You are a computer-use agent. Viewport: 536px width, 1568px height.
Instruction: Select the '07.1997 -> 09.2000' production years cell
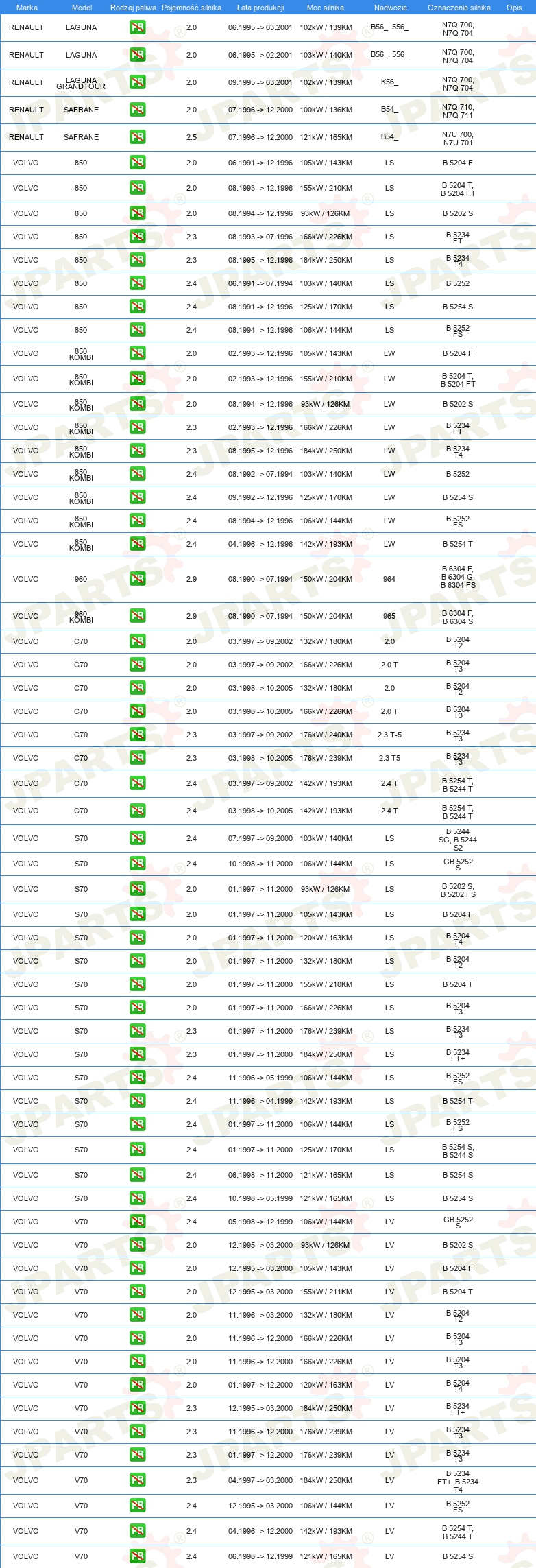click(260, 838)
